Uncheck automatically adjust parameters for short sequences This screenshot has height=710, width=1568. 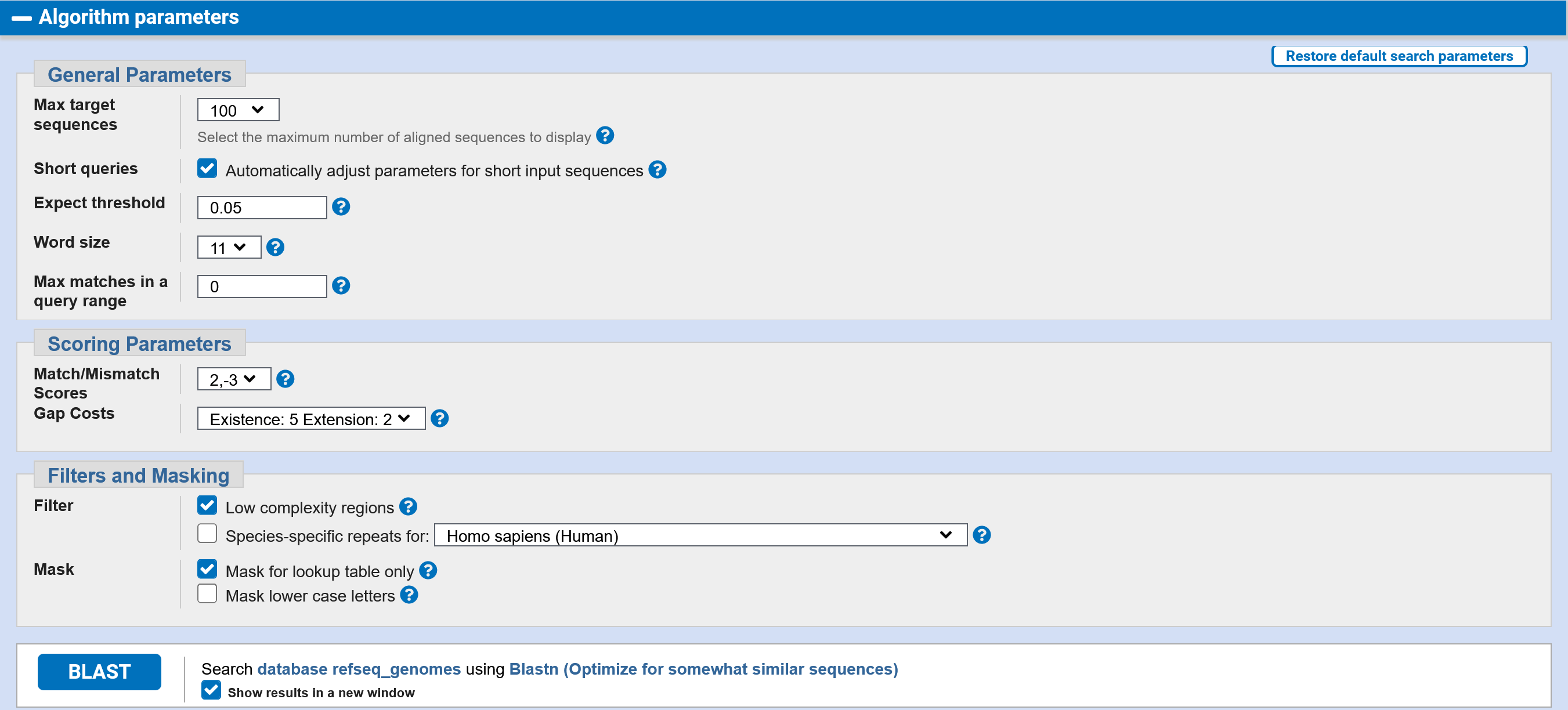click(207, 169)
